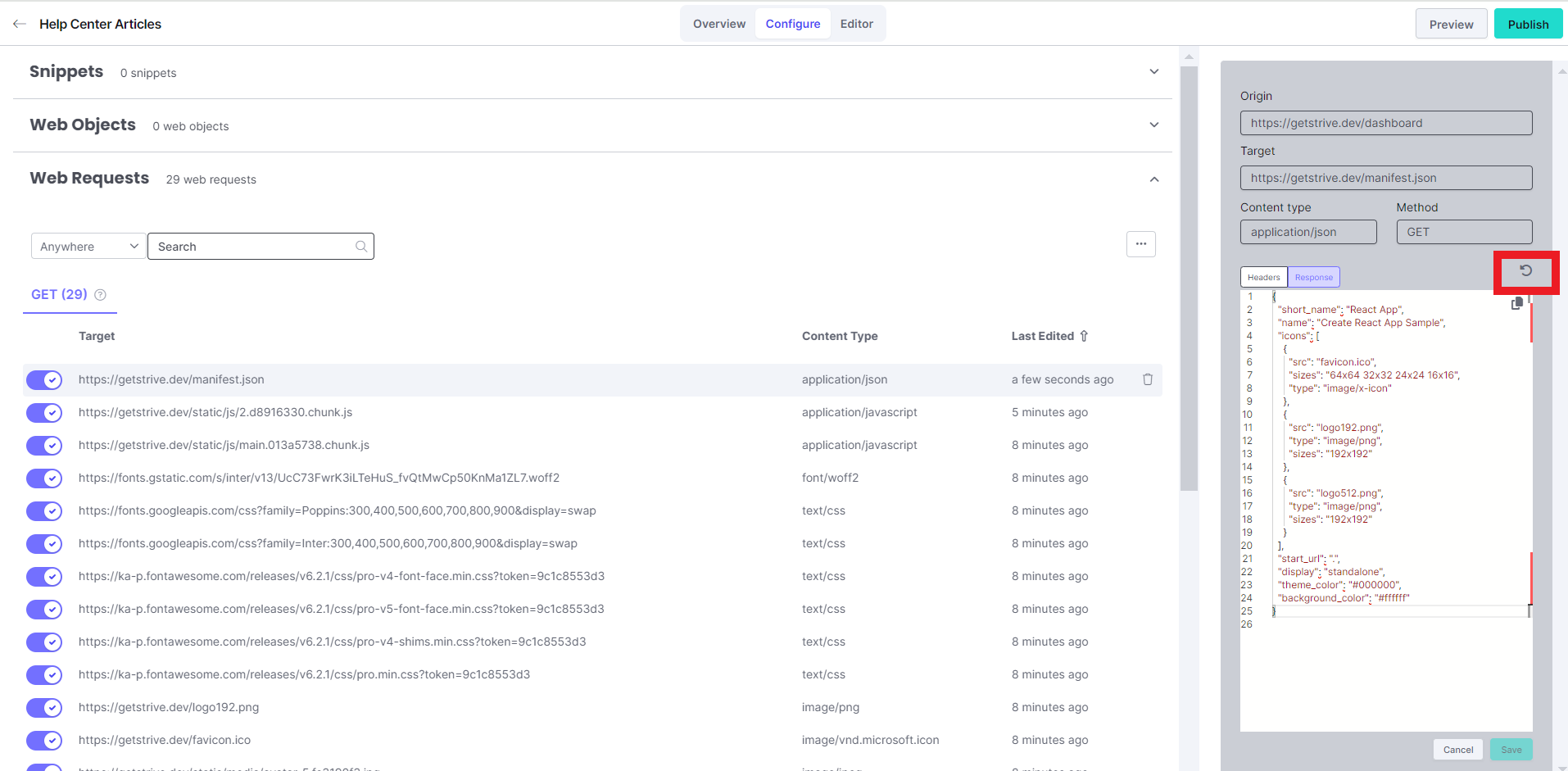Switch to the Configure tab
1568x771 pixels.
(792, 24)
